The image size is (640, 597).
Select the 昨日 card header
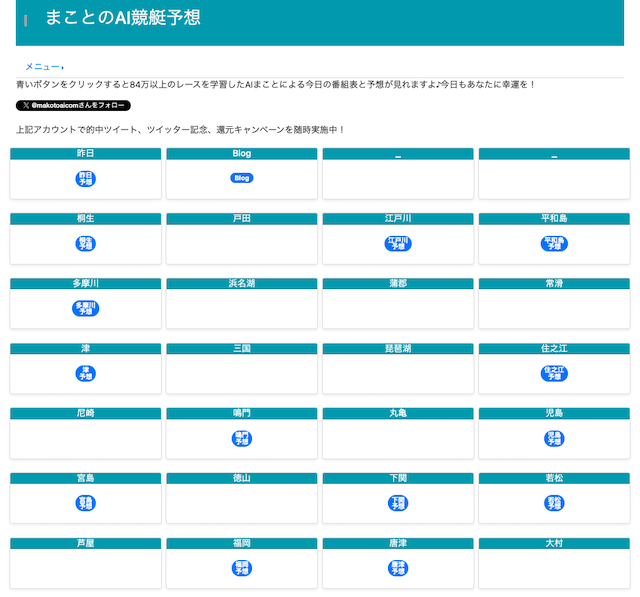pyautogui.click(x=85, y=153)
